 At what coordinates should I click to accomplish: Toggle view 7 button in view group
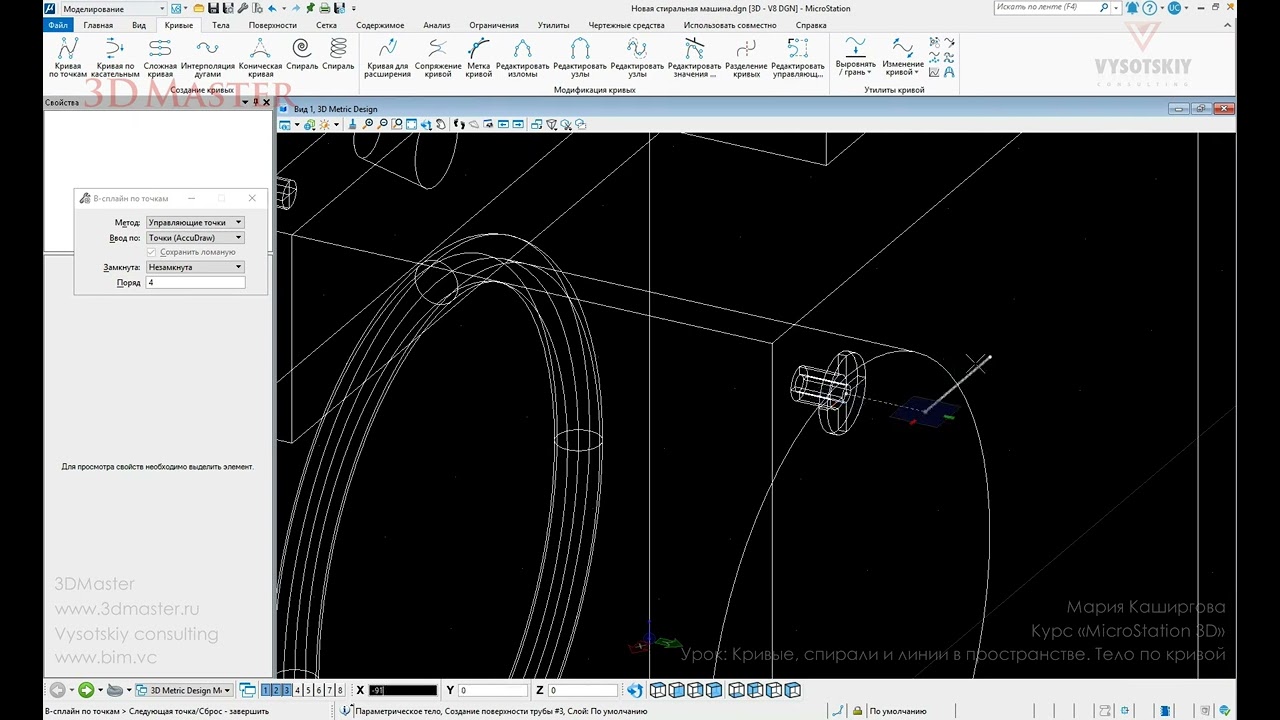tap(330, 690)
